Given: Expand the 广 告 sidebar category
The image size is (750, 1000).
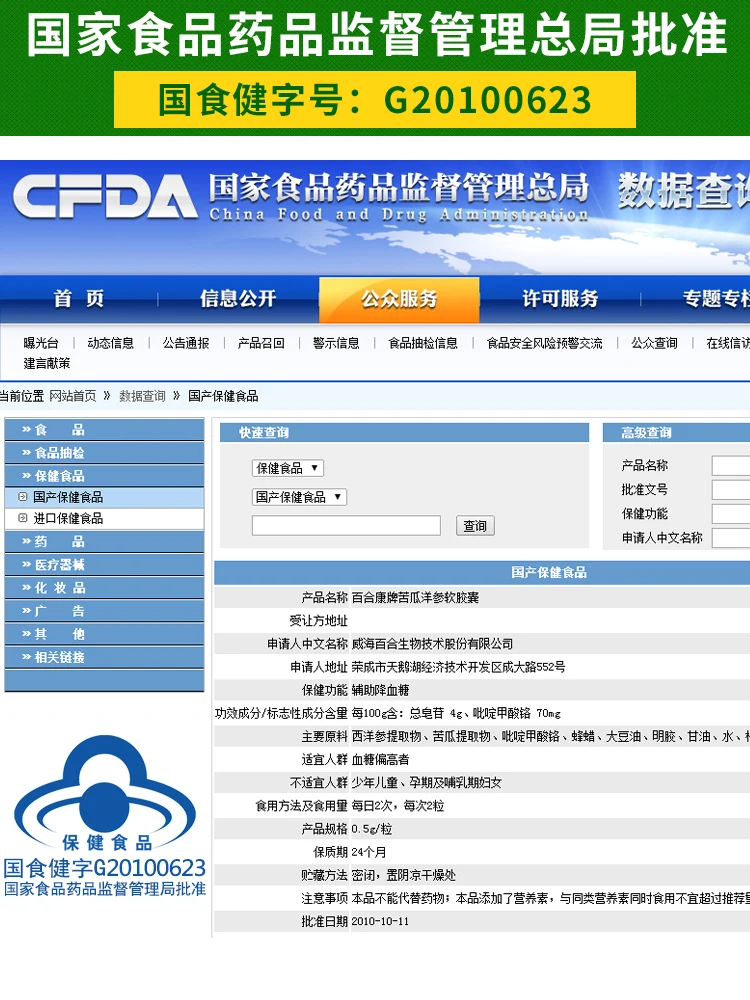Looking at the screenshot, I should 104,611.
